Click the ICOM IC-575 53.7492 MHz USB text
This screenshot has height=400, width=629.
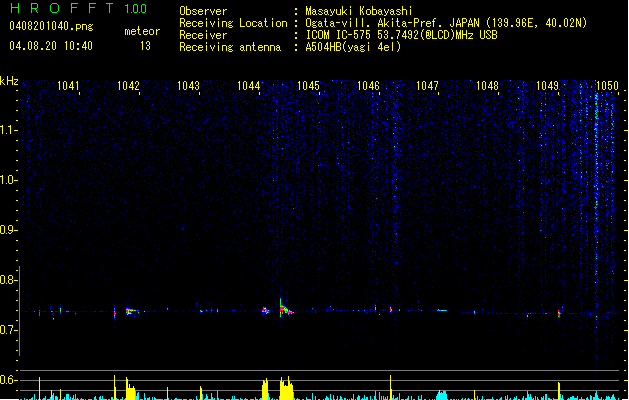(401, 35)
